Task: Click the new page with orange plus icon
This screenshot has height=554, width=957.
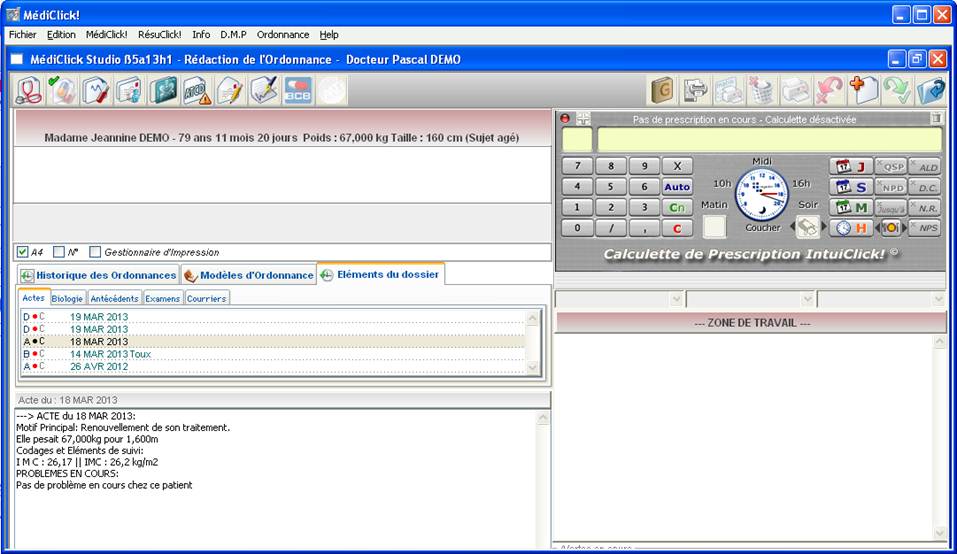Action: 863,91
